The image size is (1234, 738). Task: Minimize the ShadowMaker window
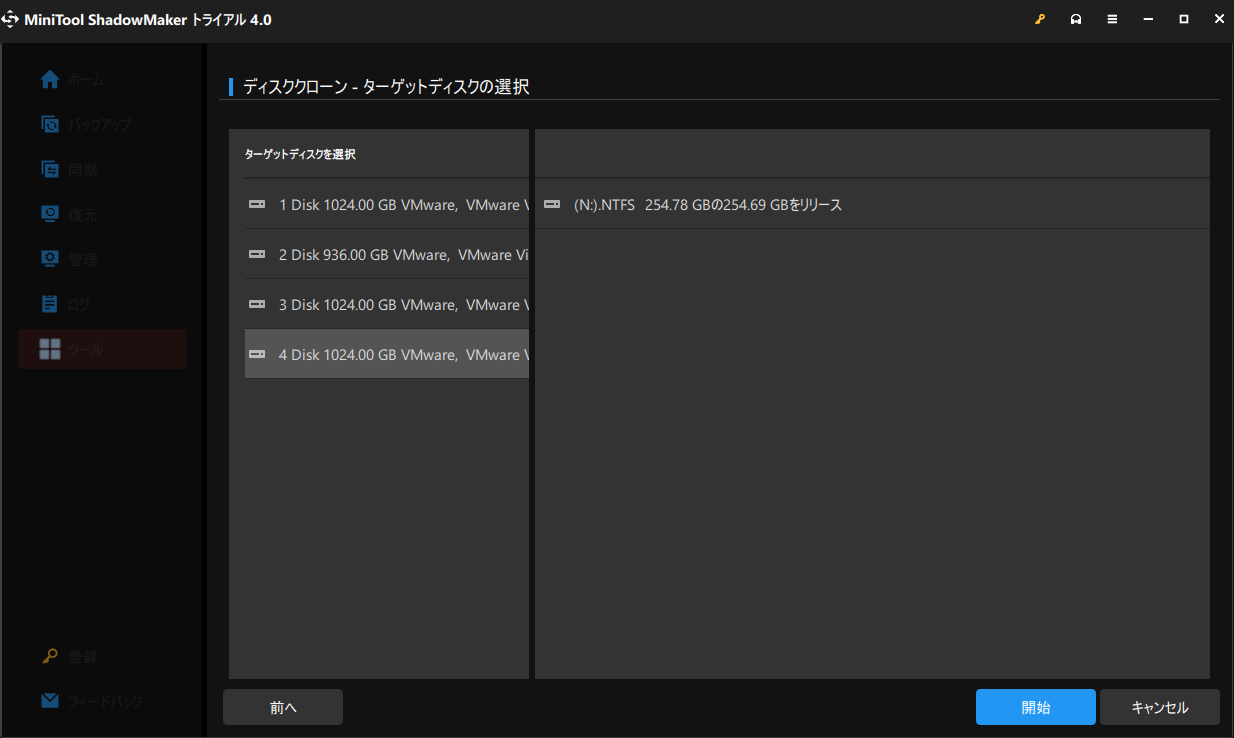coord(1148,19)
